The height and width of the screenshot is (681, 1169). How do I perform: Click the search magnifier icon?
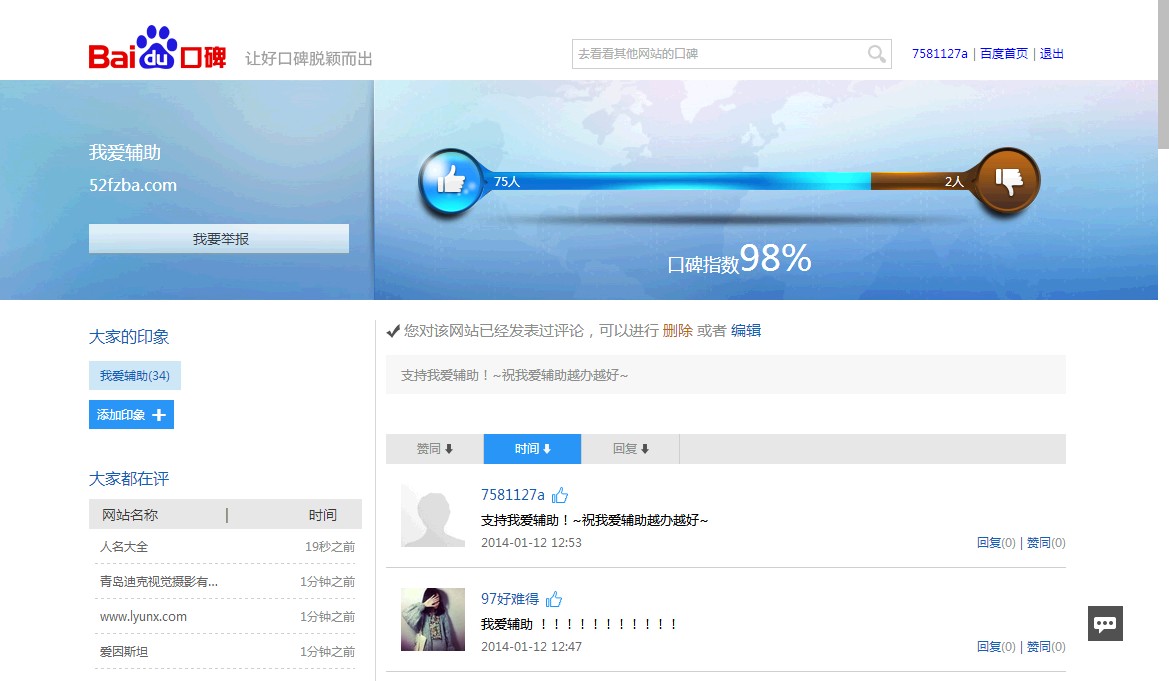point(877,54)
